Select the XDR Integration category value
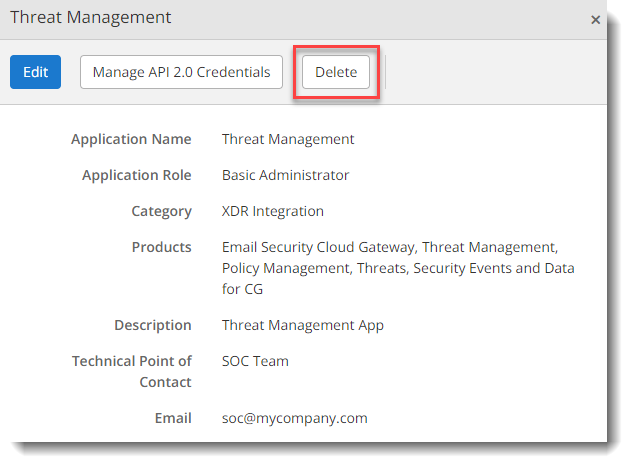Viewport: 632px width, 467px height. [x=273, y=211]
